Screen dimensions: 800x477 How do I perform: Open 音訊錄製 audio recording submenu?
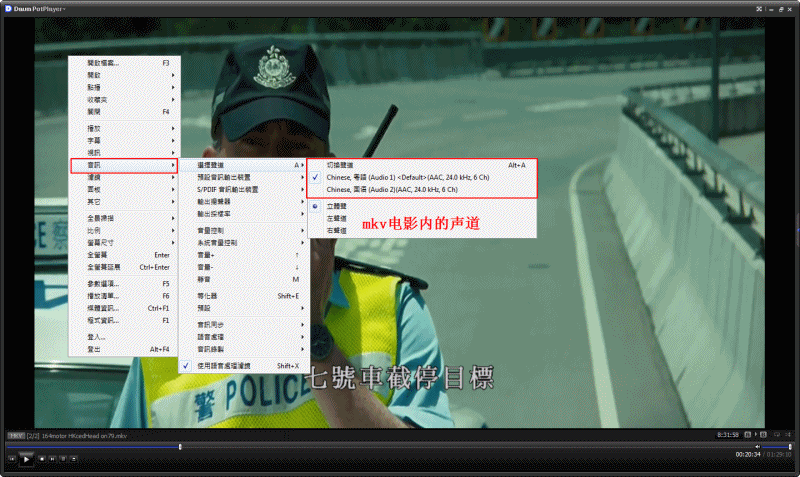coord(244,349)
